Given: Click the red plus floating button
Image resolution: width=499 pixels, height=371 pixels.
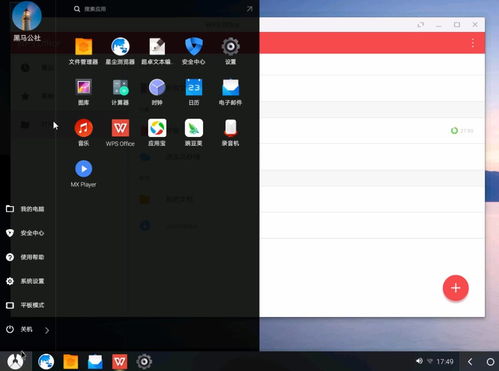Looking at the screenshot, I should [x=455, y=288].
